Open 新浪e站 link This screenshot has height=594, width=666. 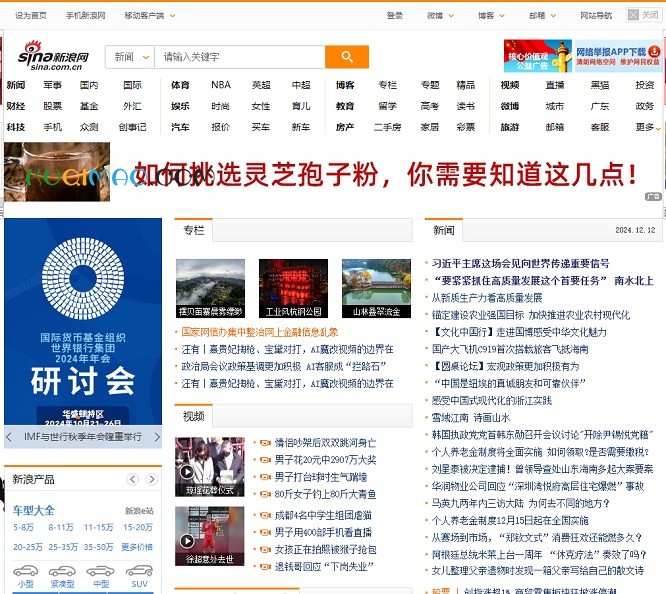pyautogui.click(x=139, y=511)
